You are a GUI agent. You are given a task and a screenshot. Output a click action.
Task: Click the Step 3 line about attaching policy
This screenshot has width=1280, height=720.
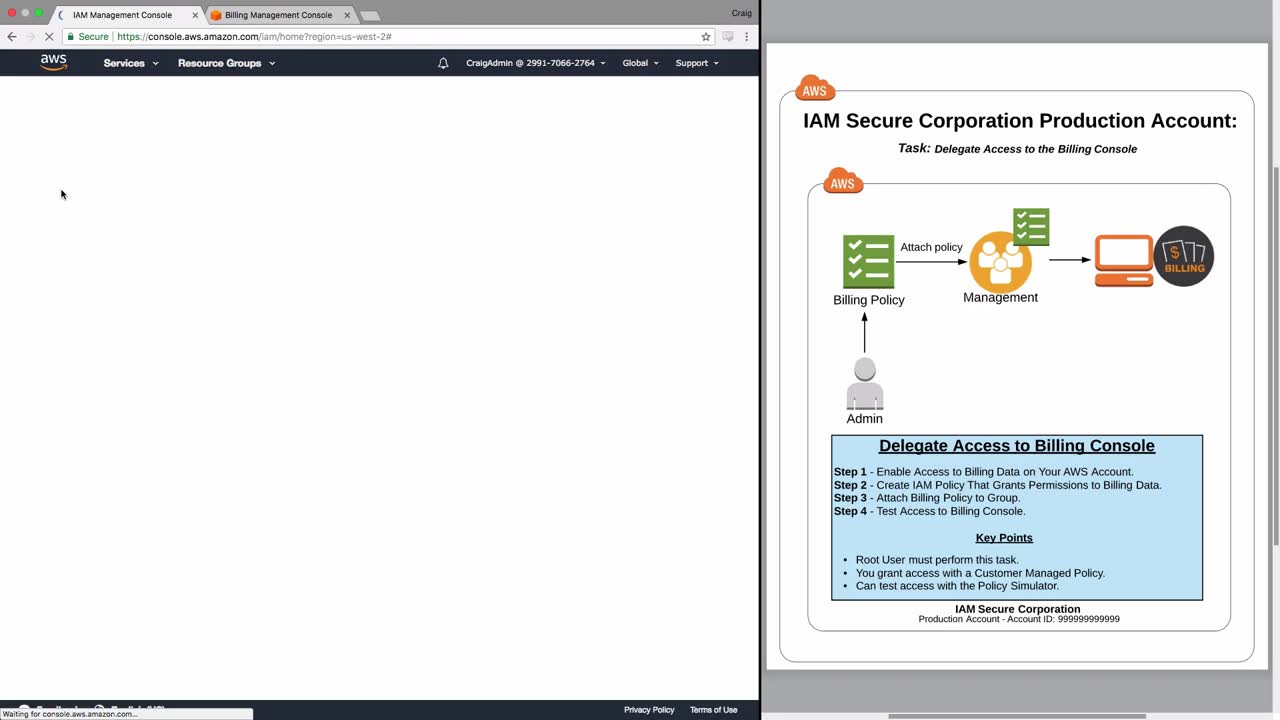tap(927, 498)
